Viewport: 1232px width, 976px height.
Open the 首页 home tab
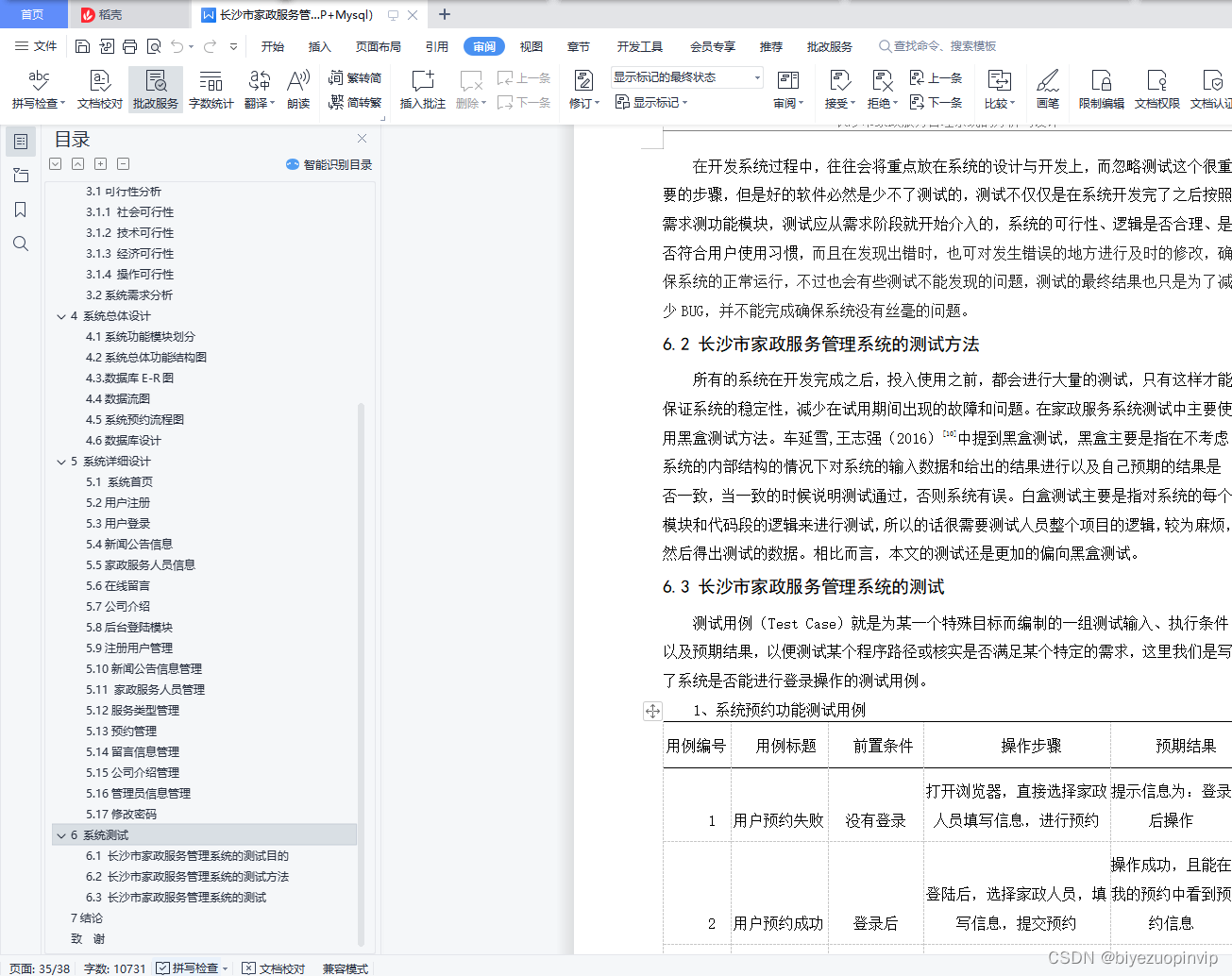click(x=33, y=14)
